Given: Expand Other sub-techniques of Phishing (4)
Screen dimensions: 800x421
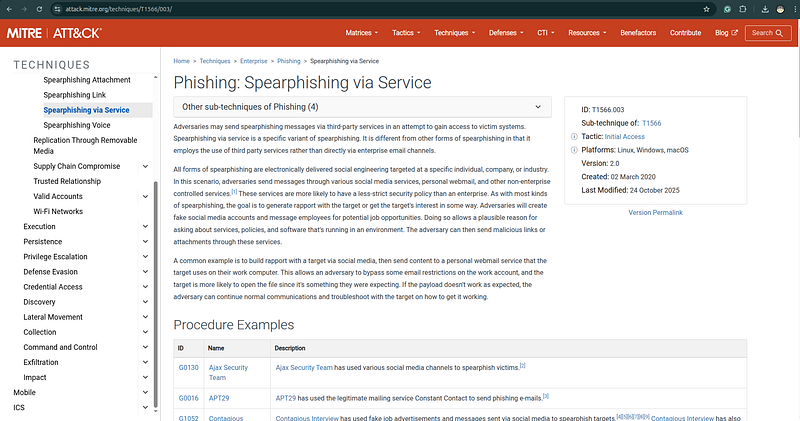Looking at the screenshot, I should (x=362, y=107).
